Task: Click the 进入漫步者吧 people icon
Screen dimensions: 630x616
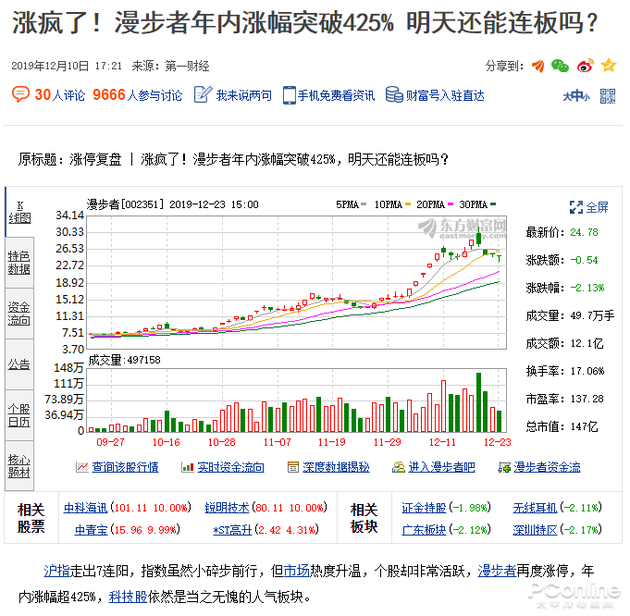Action: click(x=399, y=467)
